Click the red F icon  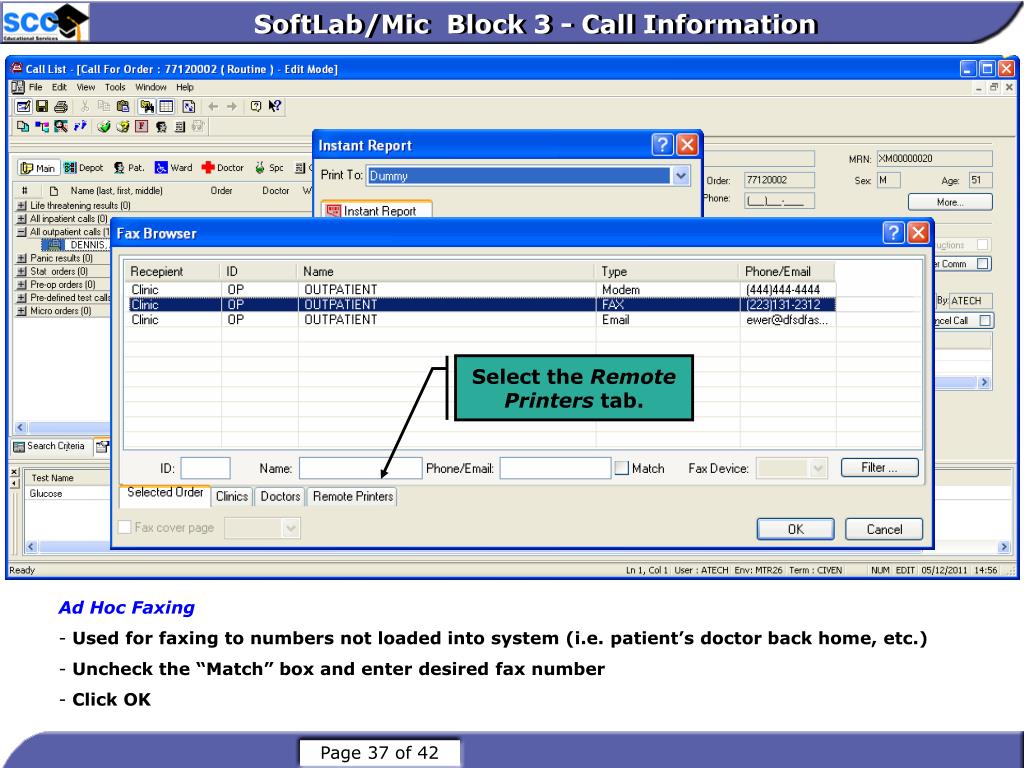[141, 126]
